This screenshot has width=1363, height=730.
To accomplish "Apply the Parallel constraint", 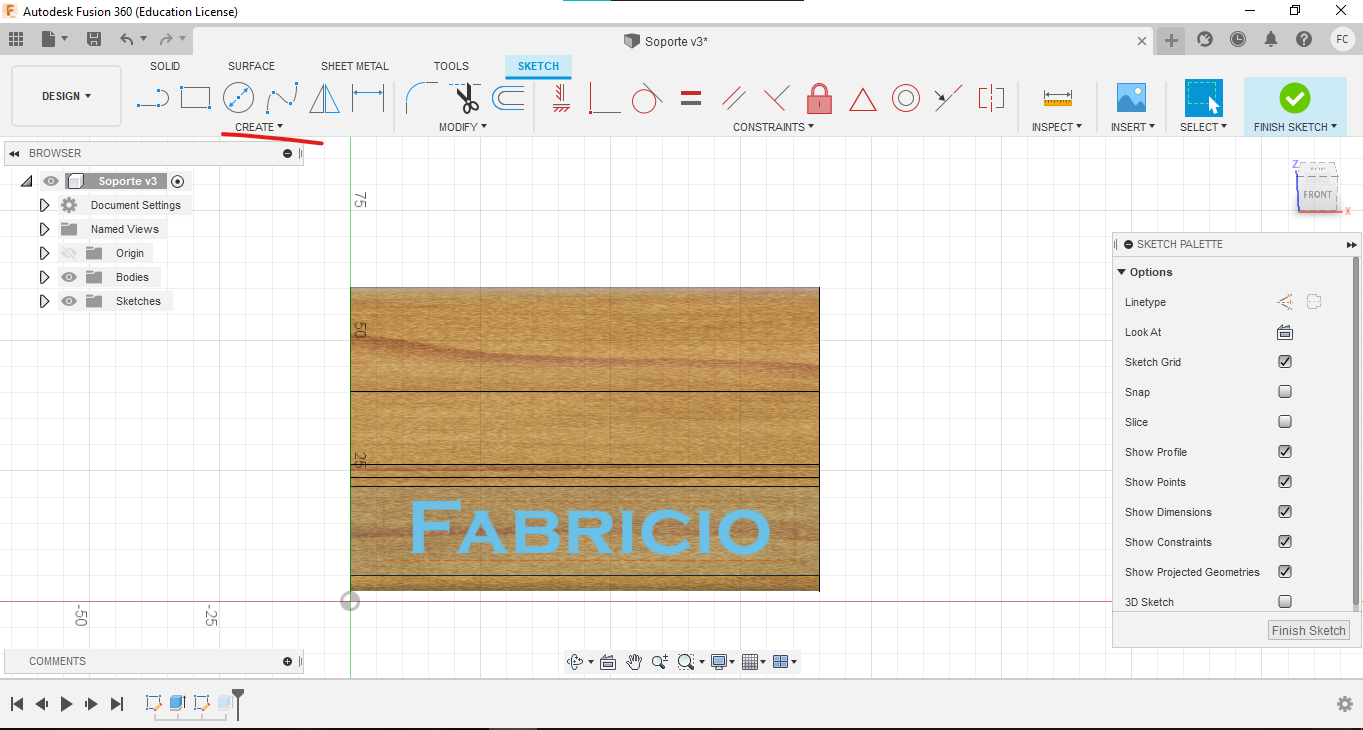I will point(734,98).
